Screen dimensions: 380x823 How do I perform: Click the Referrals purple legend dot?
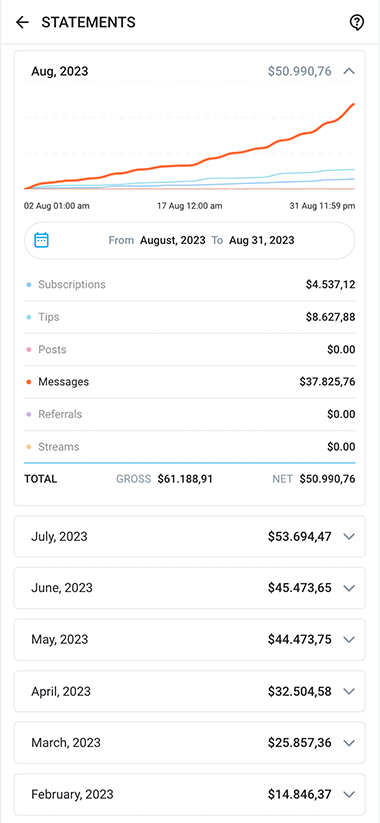tap(29, 415)
